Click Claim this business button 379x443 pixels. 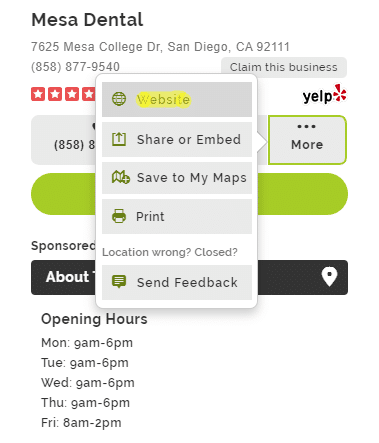[x=284, y=67]
